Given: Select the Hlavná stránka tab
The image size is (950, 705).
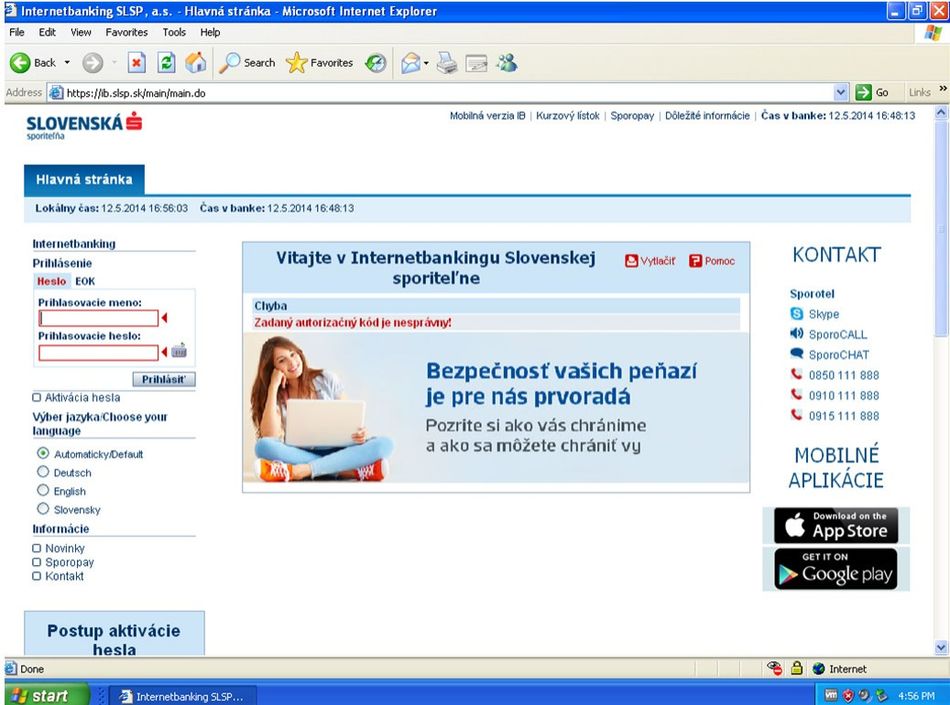Looking at the screenshot, I should (84, 179).
